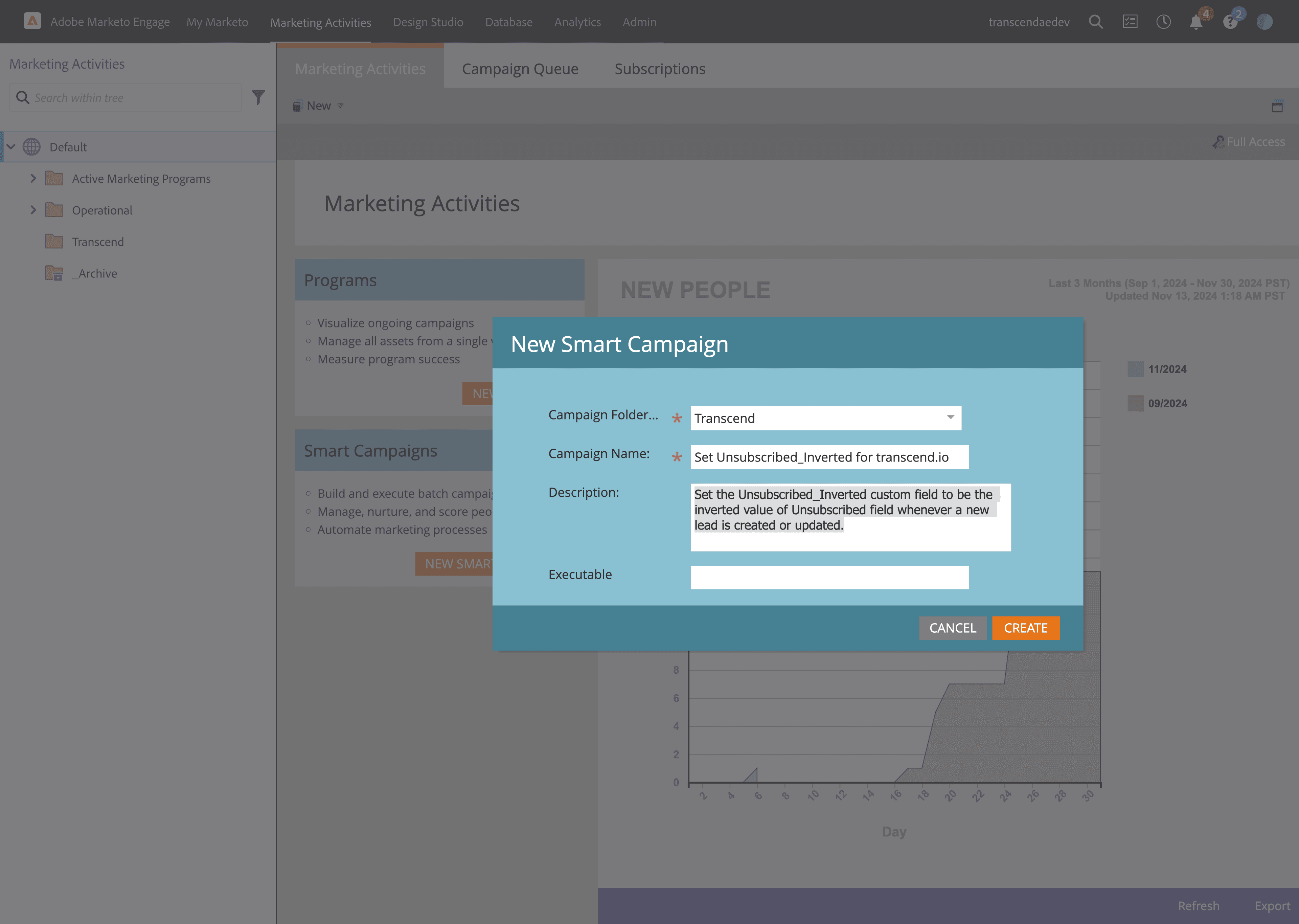The width and height of the screenshot is (1299, 924).
Task: Expand the Operational folder
Action: tap(33, 210)
